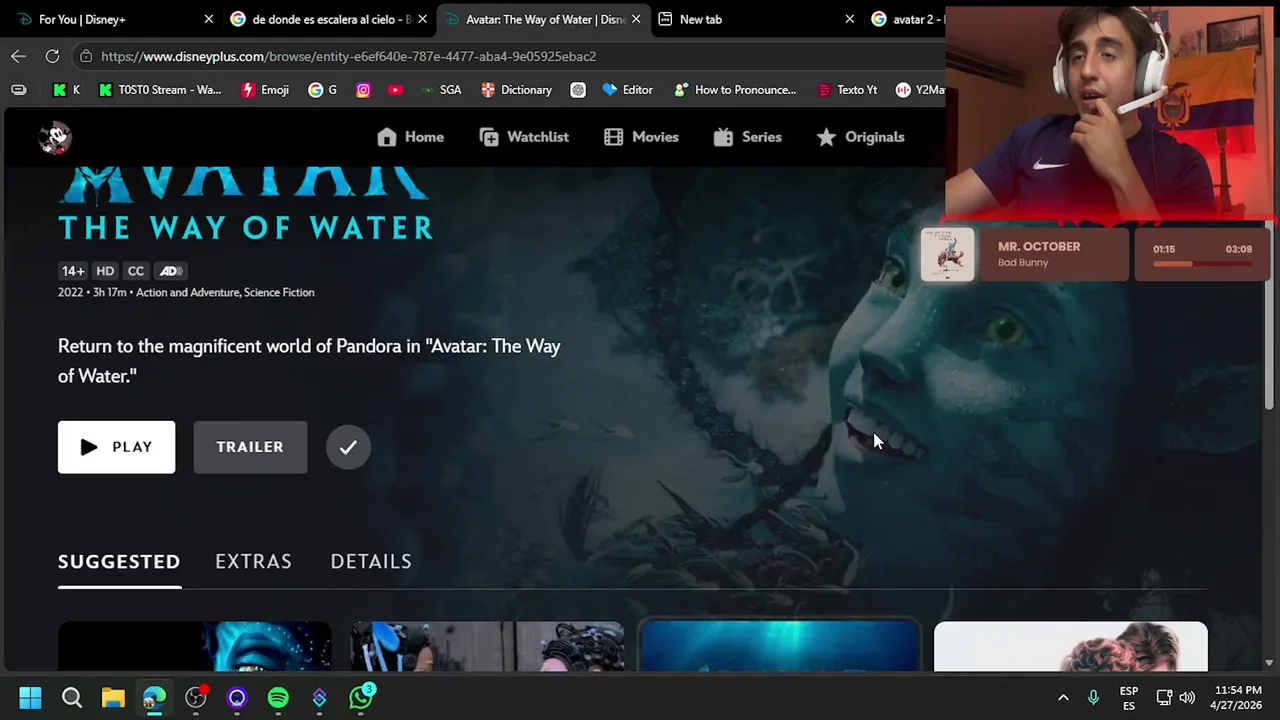This screenshot has width=1280, height=720.
Task: Open the Instagram bookmark
Action: [x=363, y=90]
